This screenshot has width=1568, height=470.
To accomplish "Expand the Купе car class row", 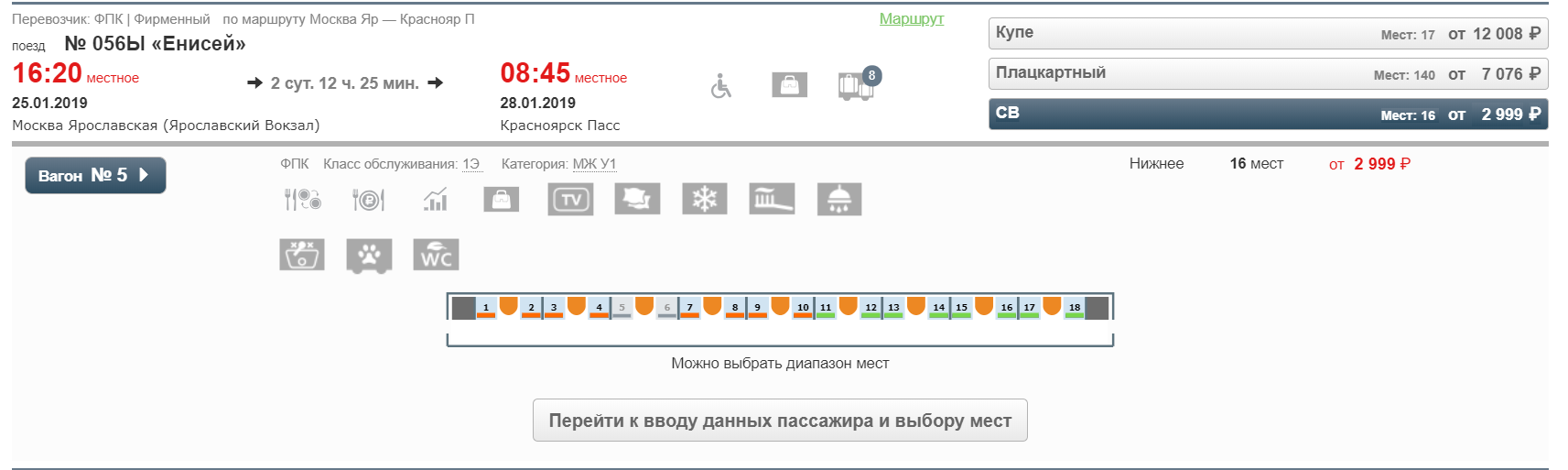I will (x=1268, y=33).
